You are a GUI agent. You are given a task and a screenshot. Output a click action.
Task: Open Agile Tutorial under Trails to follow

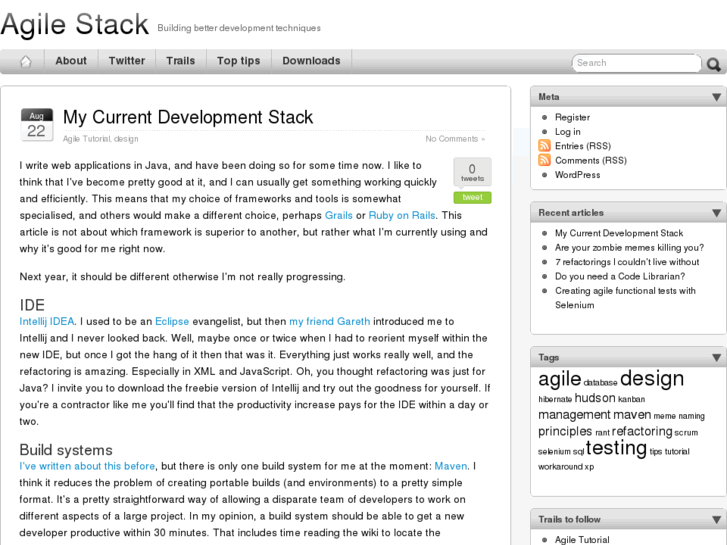click(x=582, y=540)
